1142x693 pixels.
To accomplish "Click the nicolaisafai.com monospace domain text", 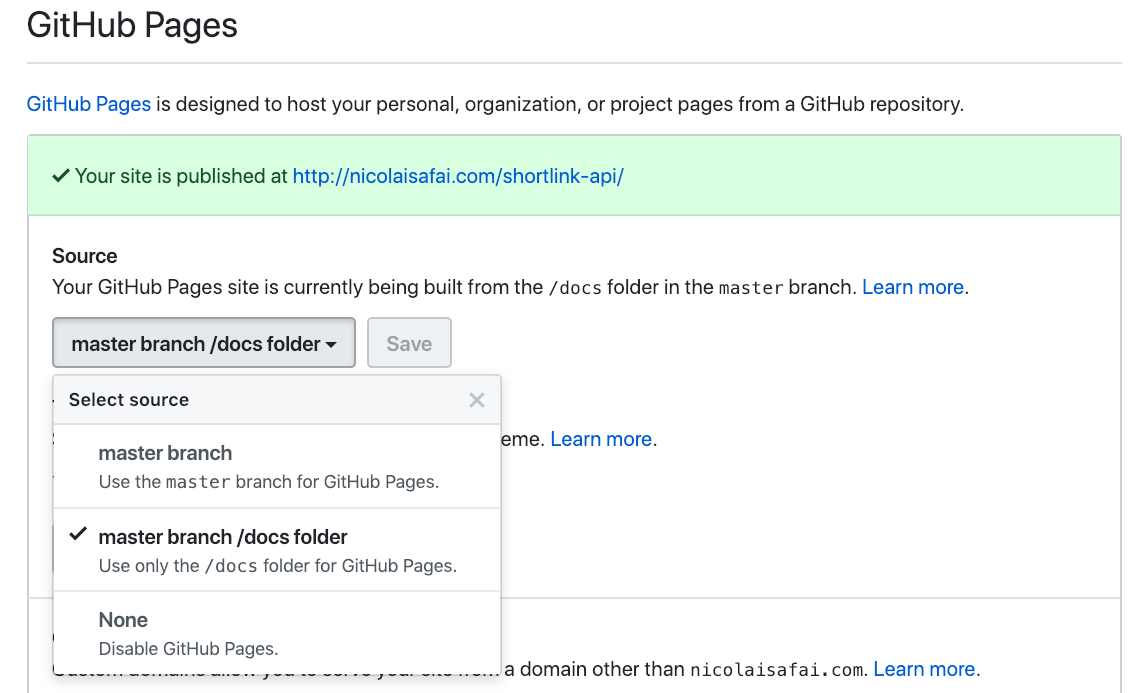I will pos(777,670).
